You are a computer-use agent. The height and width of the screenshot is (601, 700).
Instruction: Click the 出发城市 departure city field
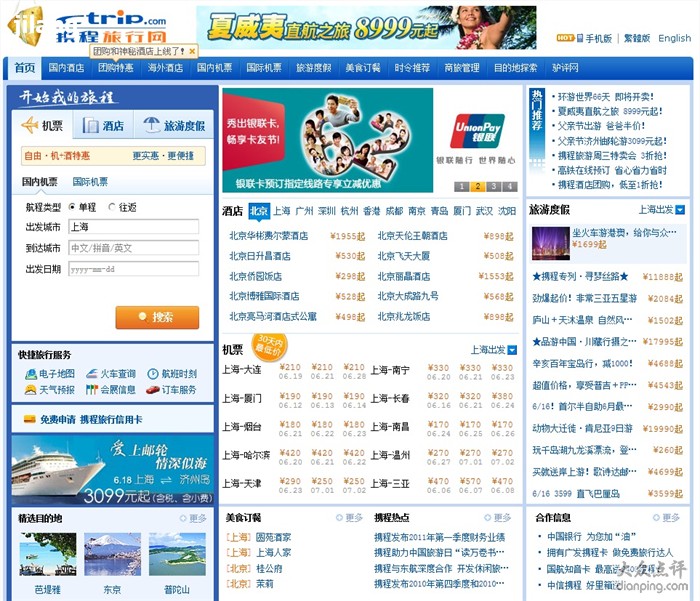coord(133,227)
